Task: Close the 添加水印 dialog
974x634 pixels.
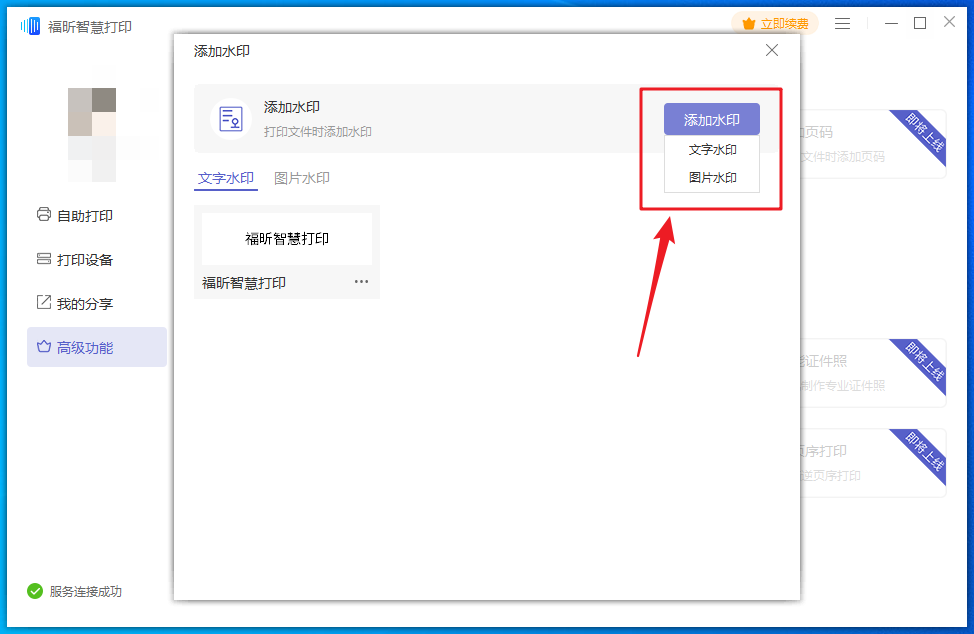Action: pyautogui.click(x=771, y=50)
